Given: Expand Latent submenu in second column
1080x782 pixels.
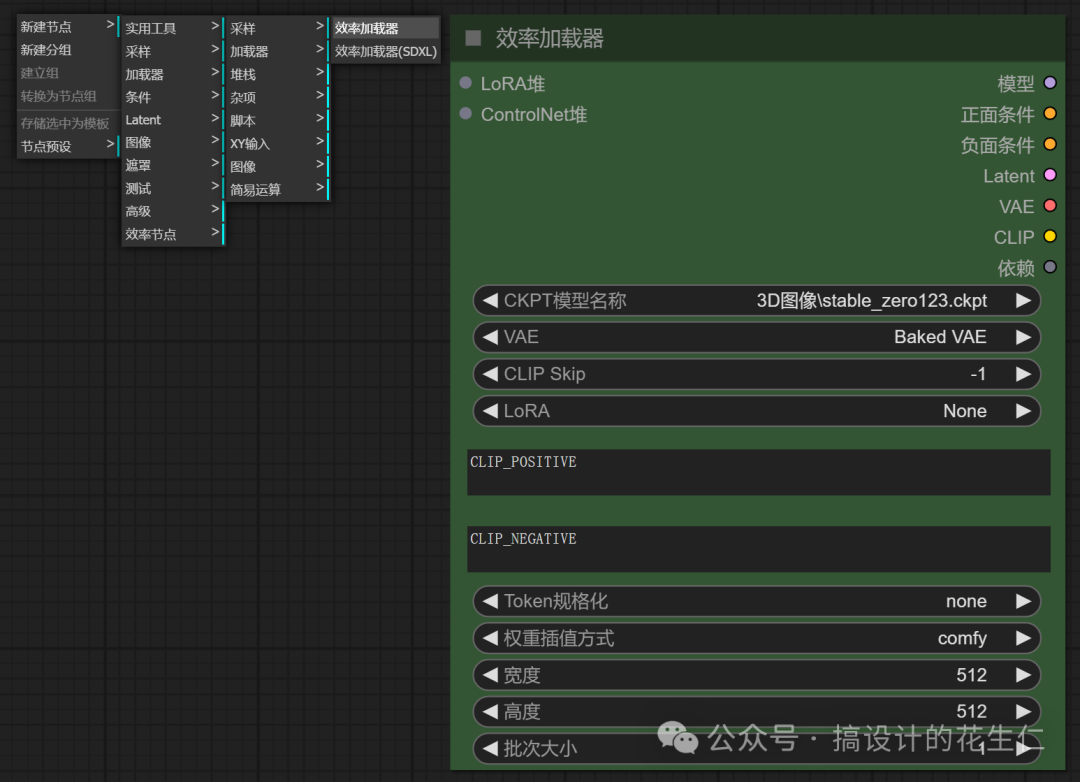Looking at the screenshot, I should click(172, 120).
